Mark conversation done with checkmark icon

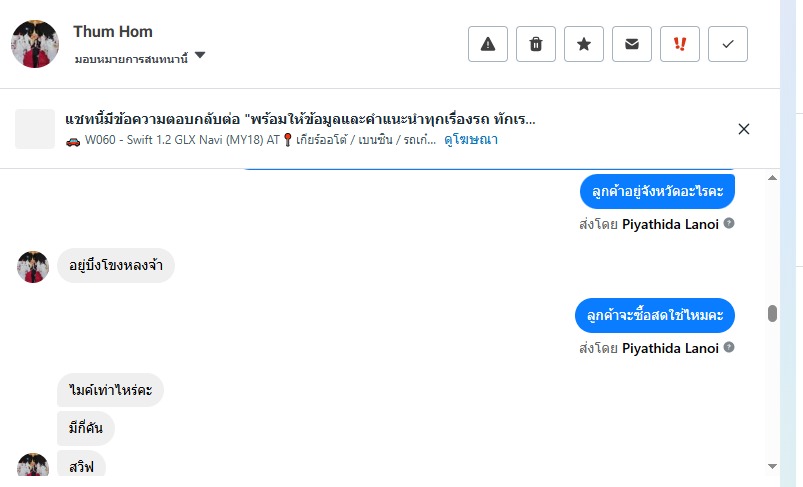pyautogui.click(x=728, y=44)
